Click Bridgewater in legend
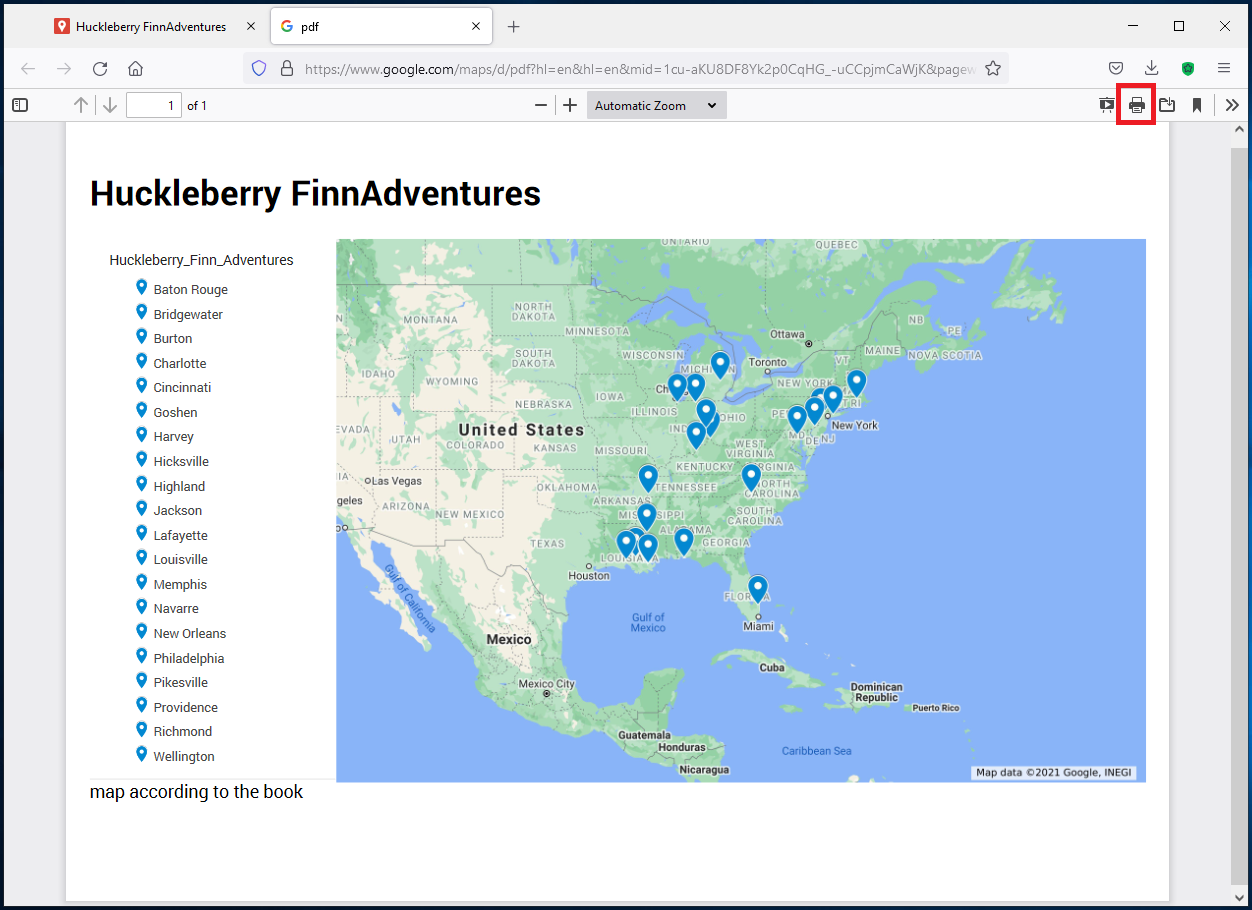Viewport: 1252px width, 910px height. tap(188, 315)
